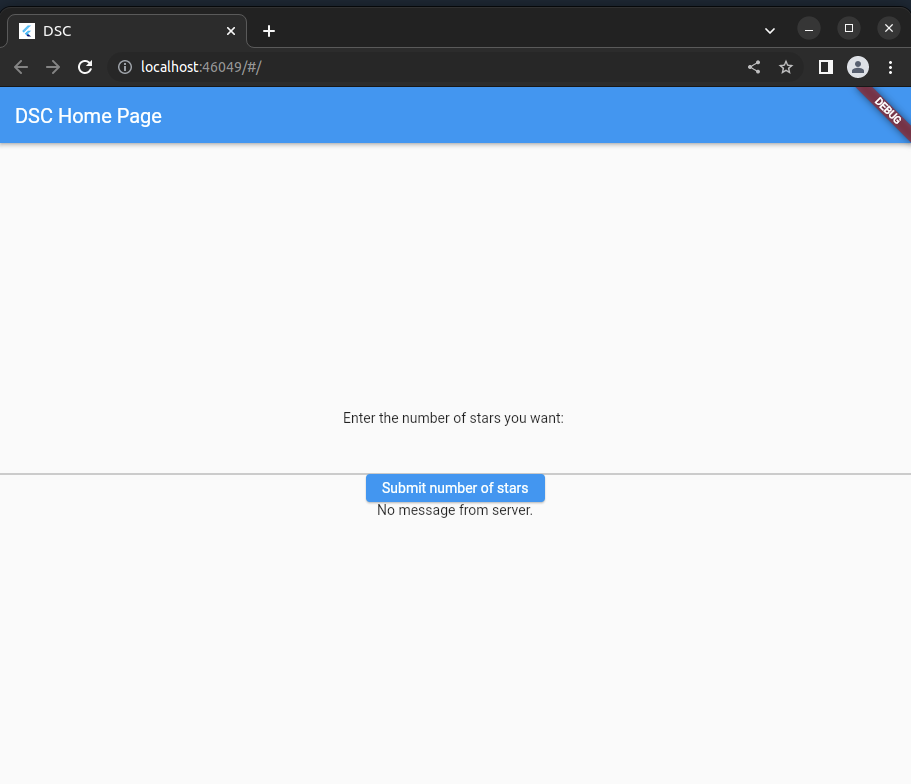This screenshot has height=784, width=911.
Task: View site information for localhost
Action: (x=125, y=67)
